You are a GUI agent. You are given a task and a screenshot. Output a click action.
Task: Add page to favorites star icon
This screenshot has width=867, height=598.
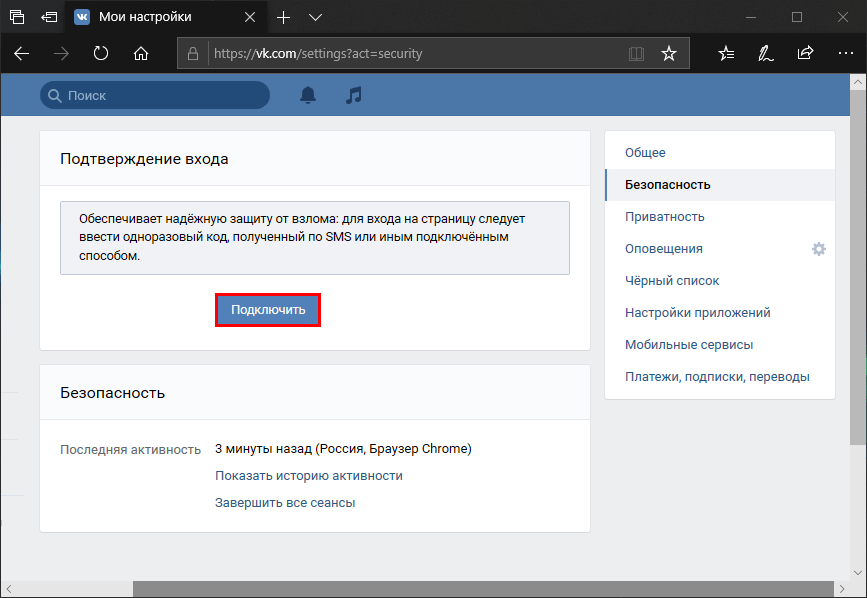click(669, 54)
